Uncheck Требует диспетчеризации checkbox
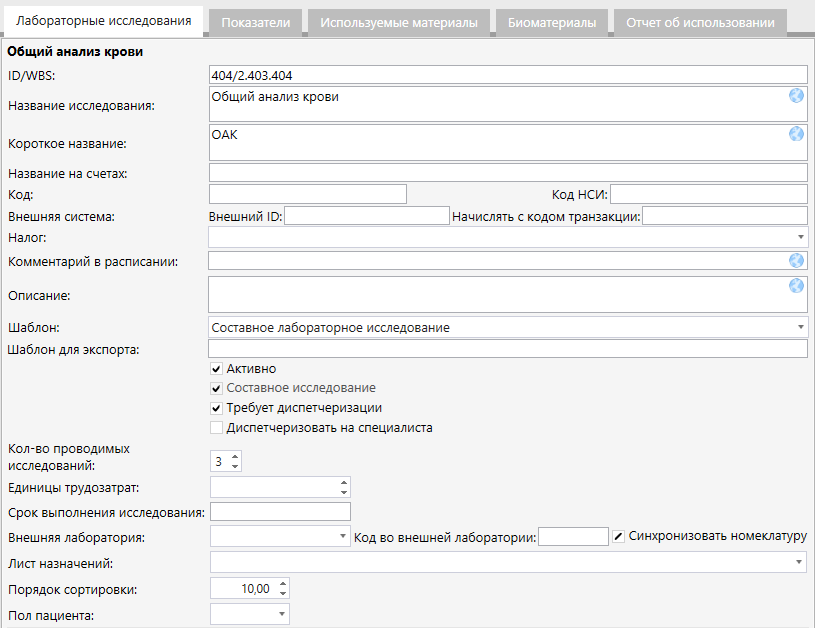Image resolution: width=815 pixels, height=628 pixels. (216, 408)
